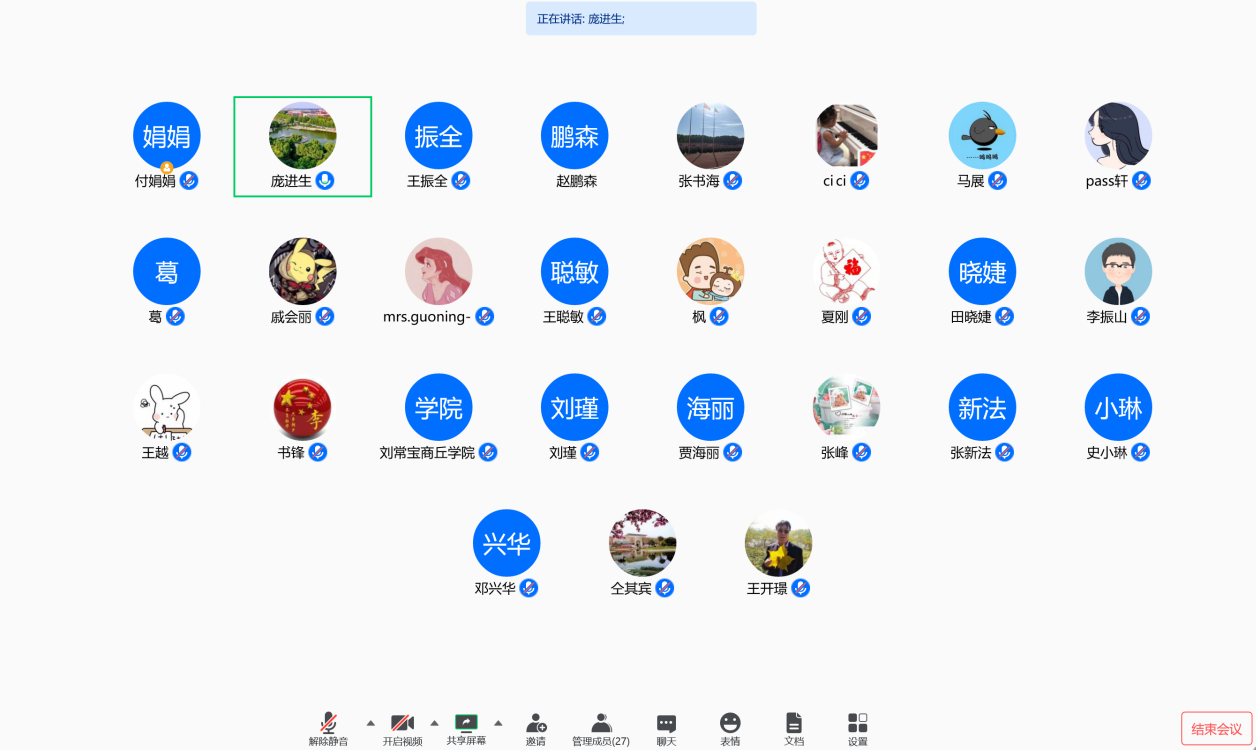
Task: Expand share options arrow beside 共享屏幕
Action: 498,722
